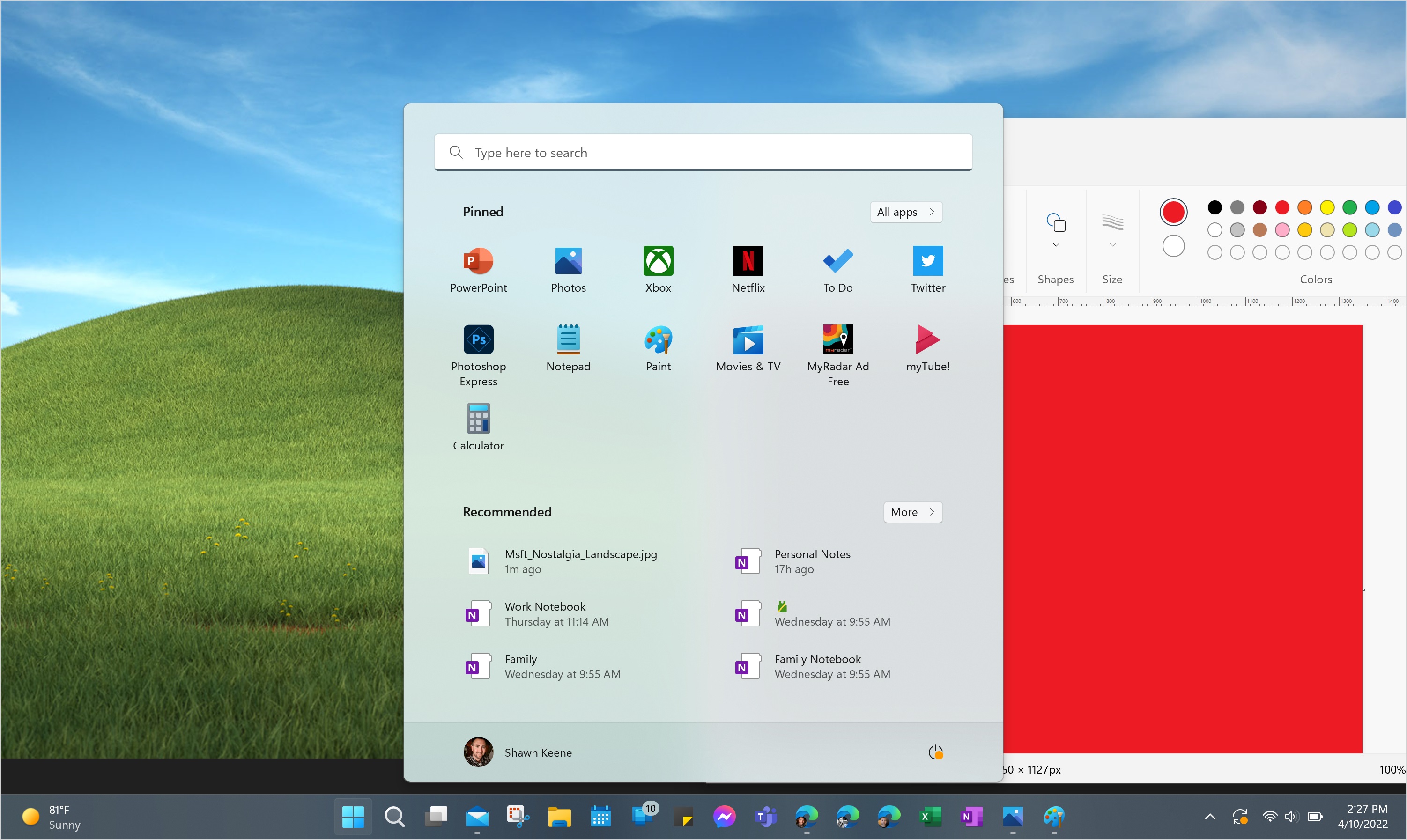Click the power button in Start menu
This screenshot has height=840, width=1407.
click(935, 752)
